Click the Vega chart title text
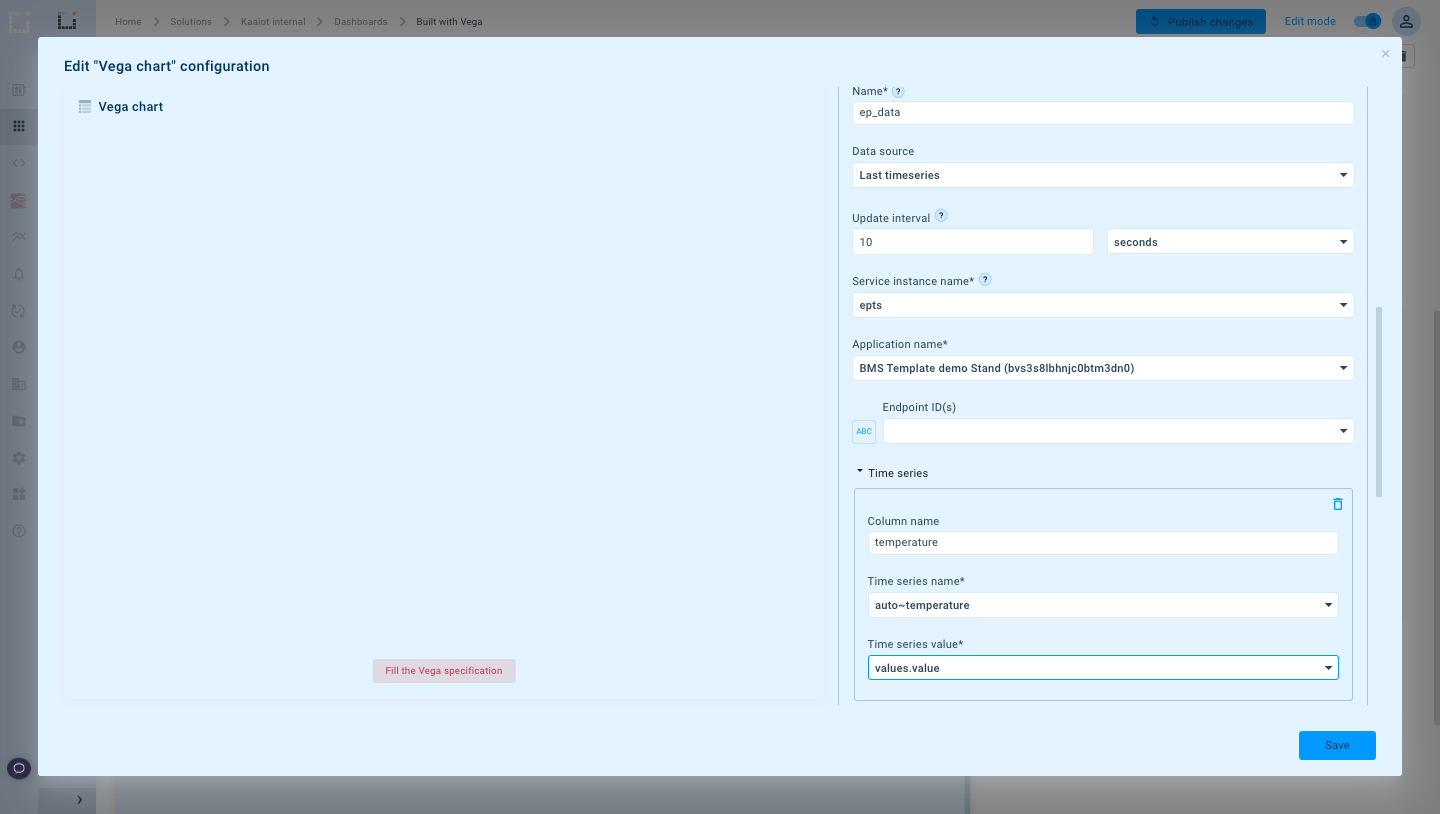This screenshot has width=1440, height=814. point(130,107)
